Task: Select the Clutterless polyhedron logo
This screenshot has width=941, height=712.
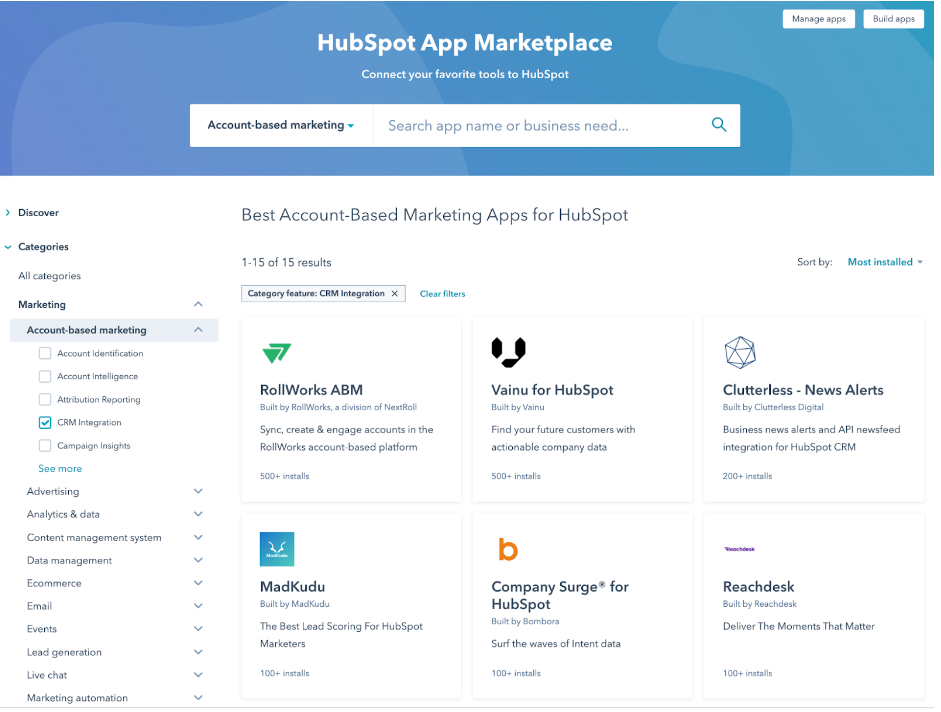Action: pyautogui.click(x=739, y=352)
